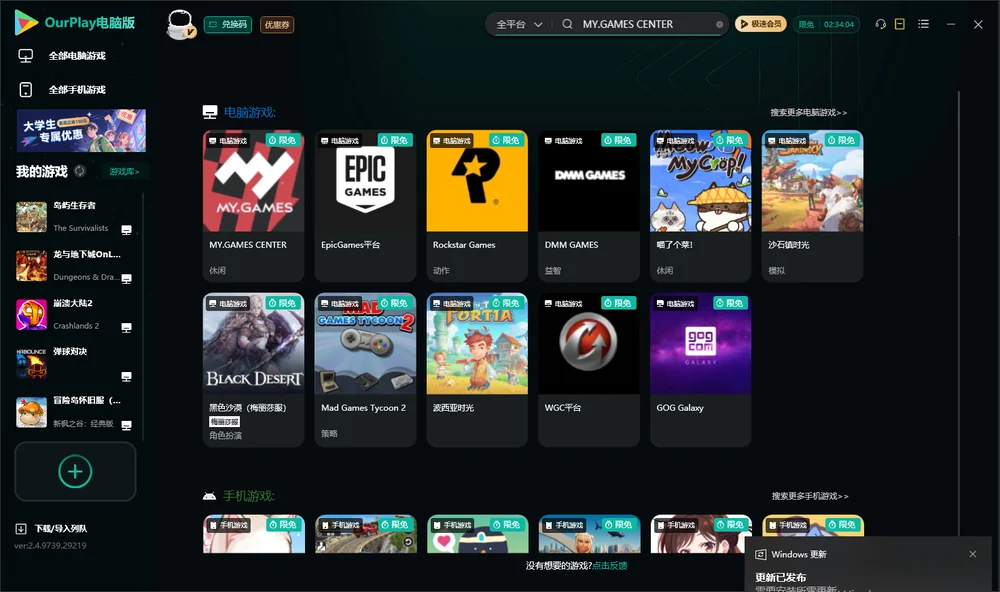This screenshot has height=592, width=1000.
Task: Click the 兑换码 redeem code button
Action: pos(228,24)
